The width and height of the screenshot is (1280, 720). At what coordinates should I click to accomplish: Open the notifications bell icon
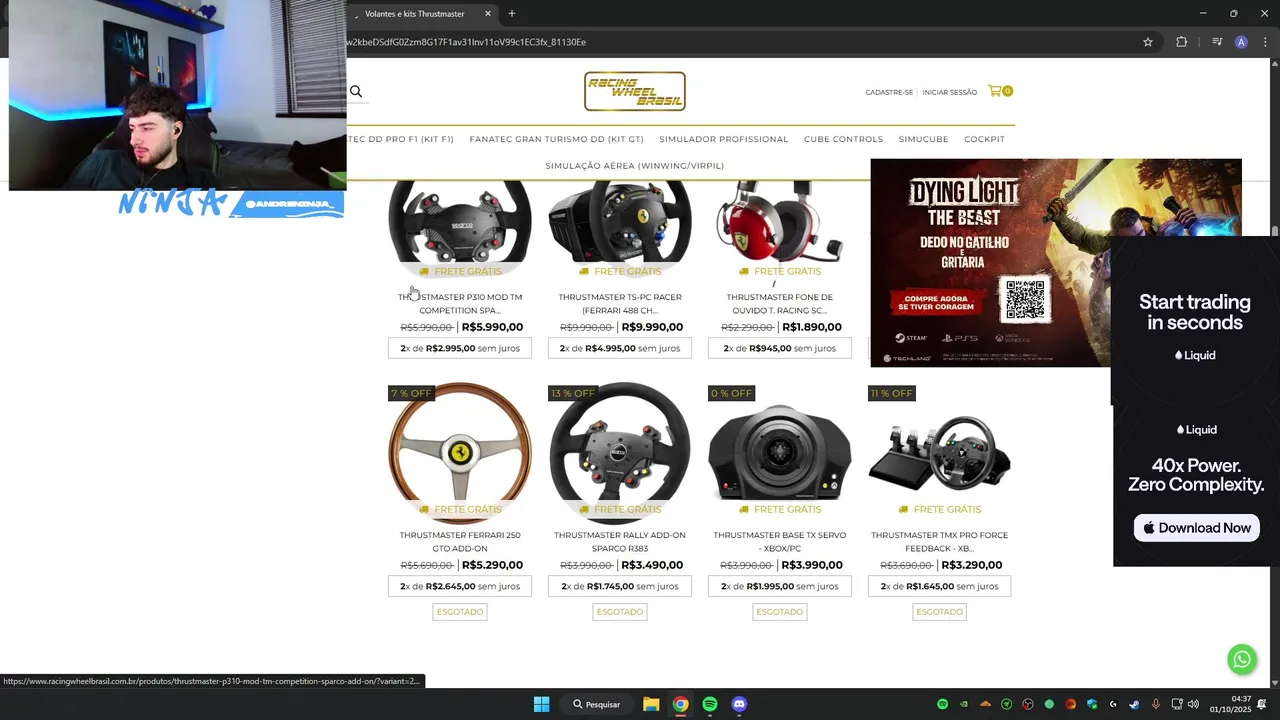[x=1262, y=704]
